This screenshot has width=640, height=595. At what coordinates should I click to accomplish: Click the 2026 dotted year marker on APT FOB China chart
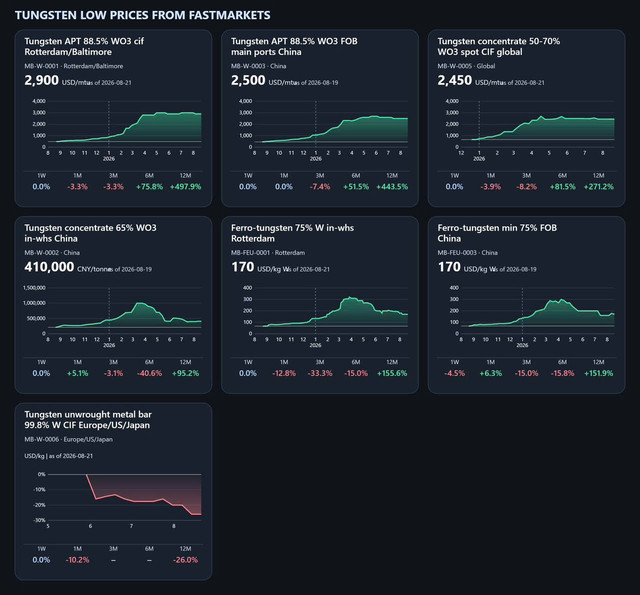click(316, 159)
